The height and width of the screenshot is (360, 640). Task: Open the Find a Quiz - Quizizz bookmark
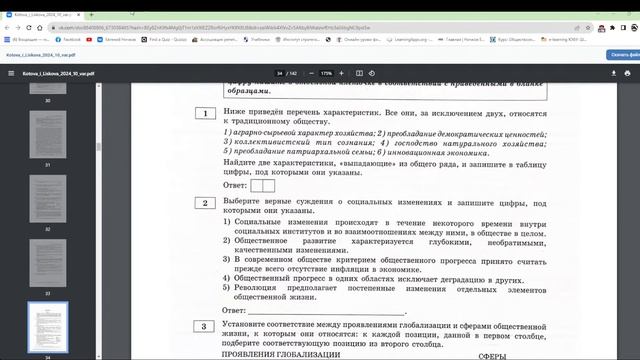[164, 40]
